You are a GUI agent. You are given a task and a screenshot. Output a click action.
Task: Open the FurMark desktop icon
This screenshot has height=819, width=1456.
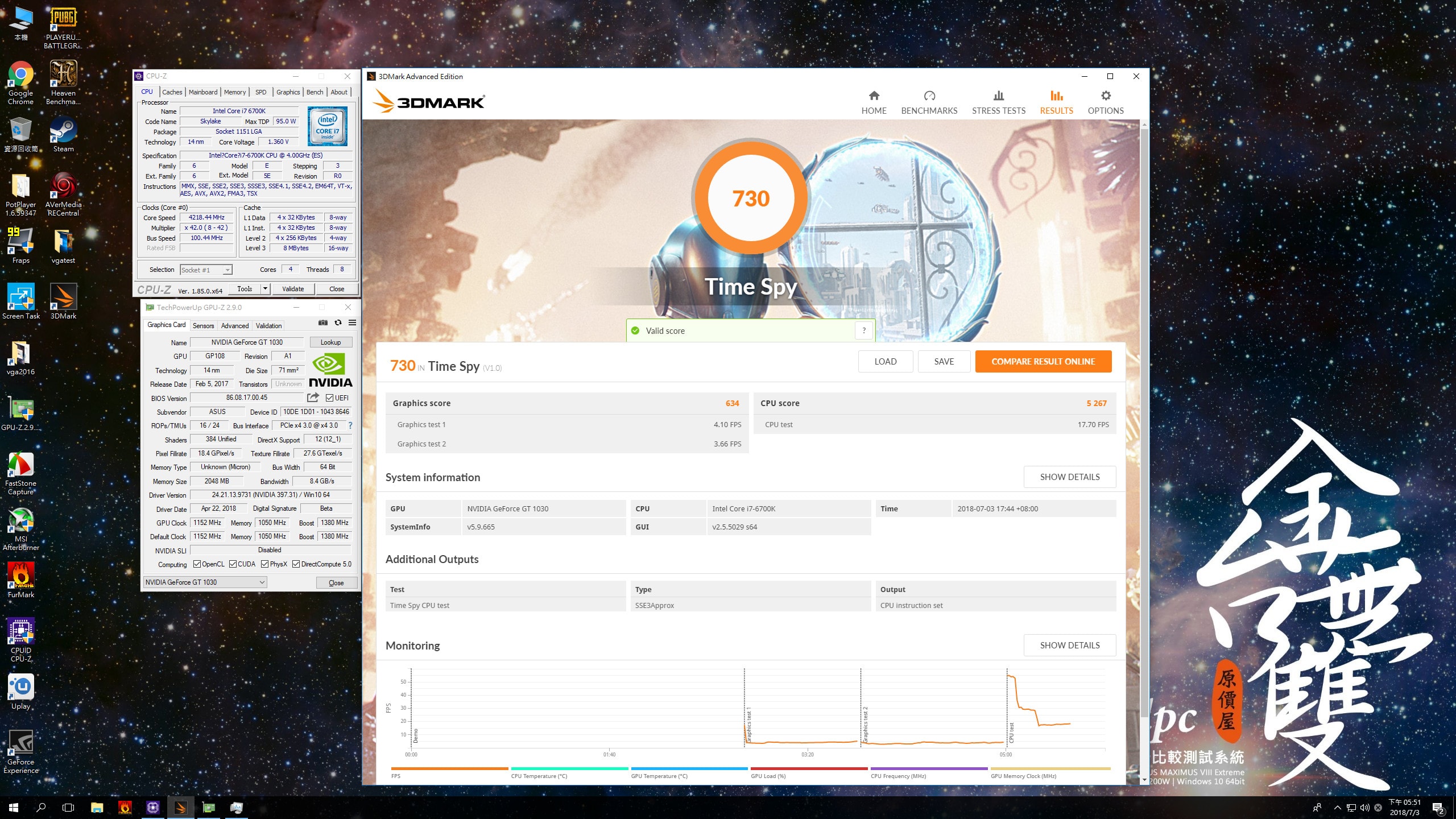coord(20,580)
